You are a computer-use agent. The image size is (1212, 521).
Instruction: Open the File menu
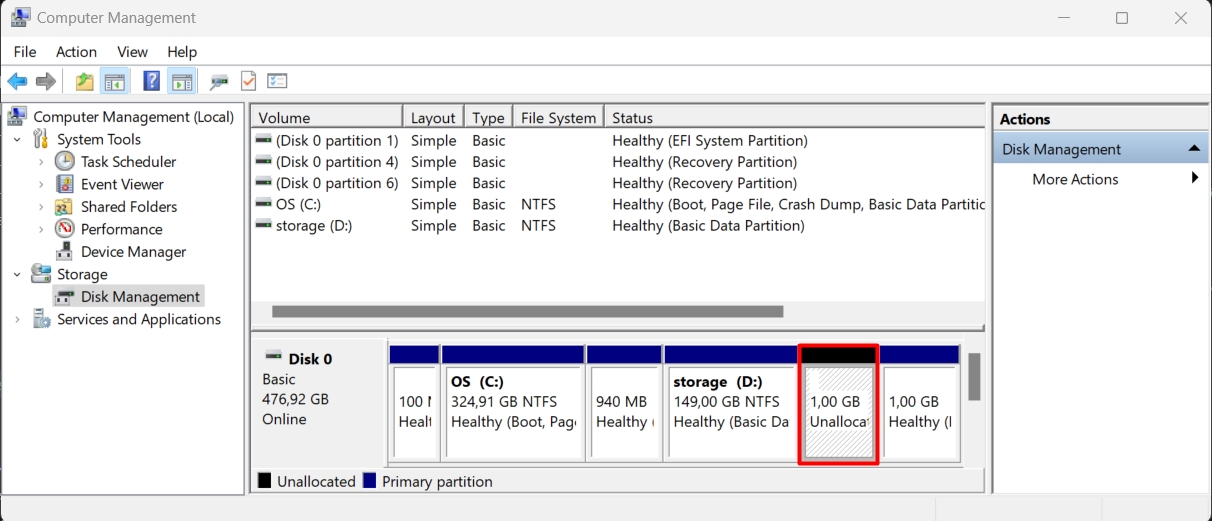(25, 52)
